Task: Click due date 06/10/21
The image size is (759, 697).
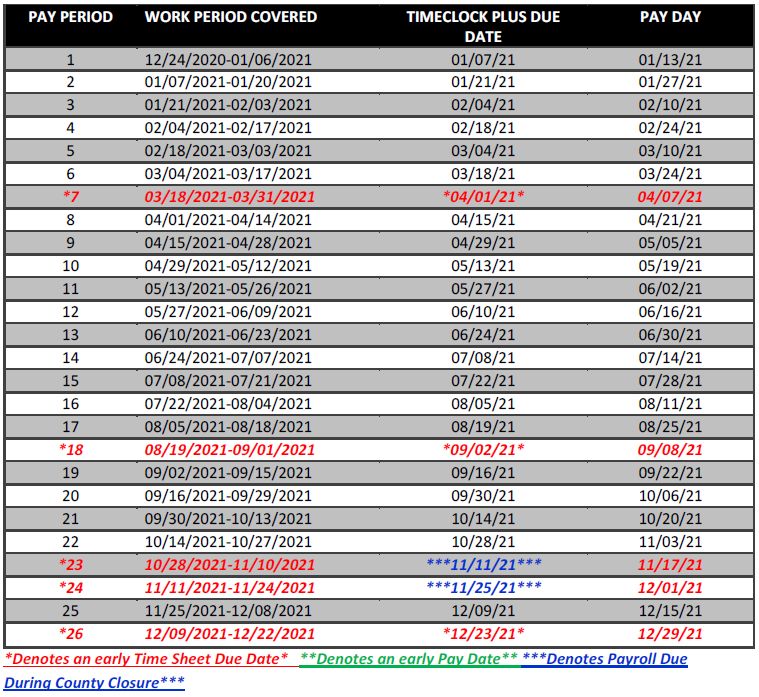Action: (x=483, y=312)
